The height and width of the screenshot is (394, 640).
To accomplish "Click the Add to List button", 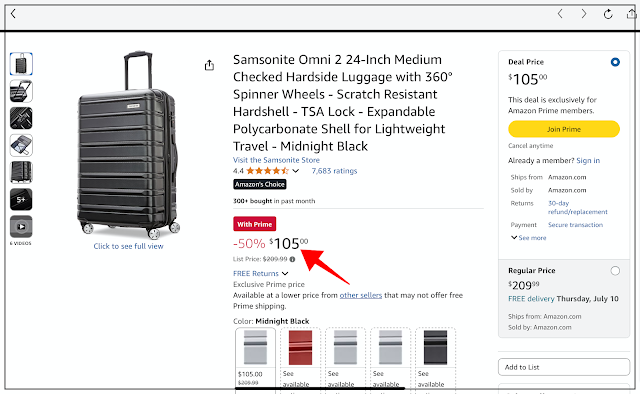I will click(x=564, y=367).
